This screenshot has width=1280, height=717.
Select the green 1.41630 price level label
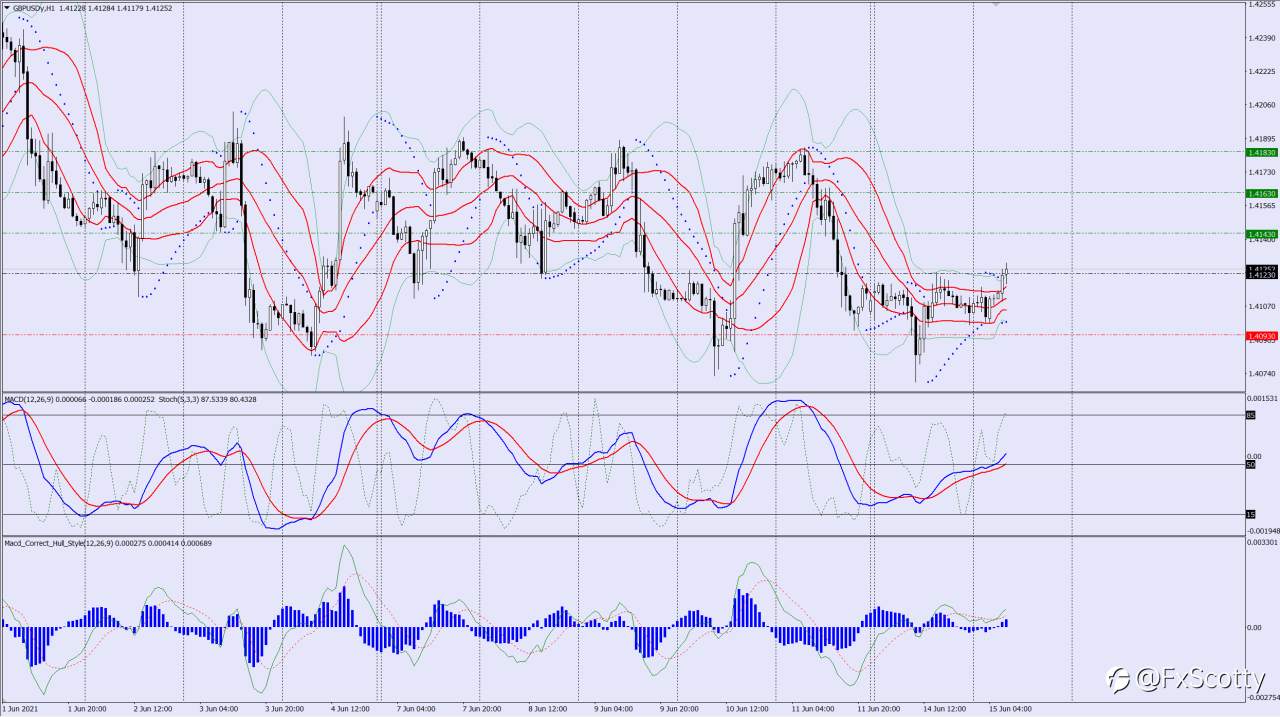click(1260, 192)
